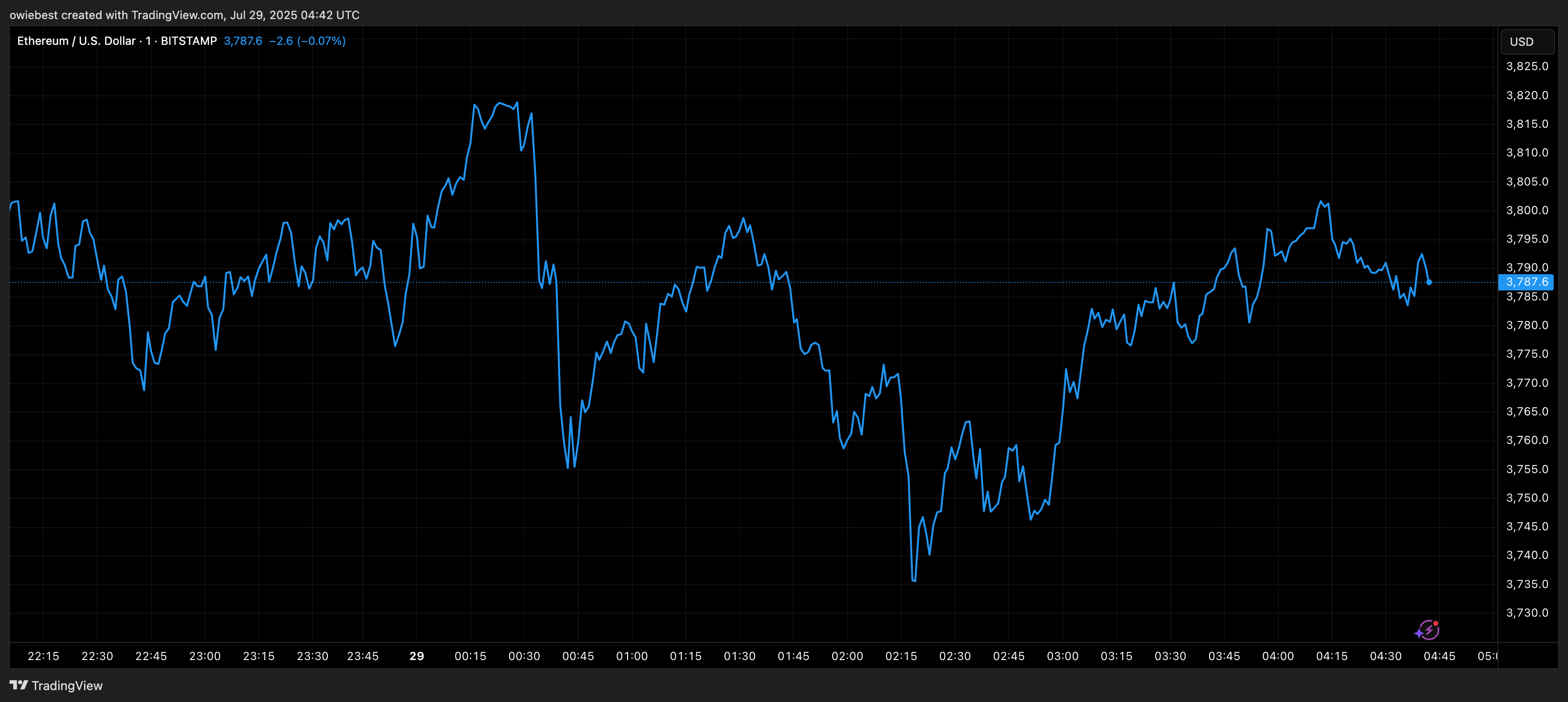
Task: Click the BITSTAMP exchange label
Action: (x=188, y=41)
